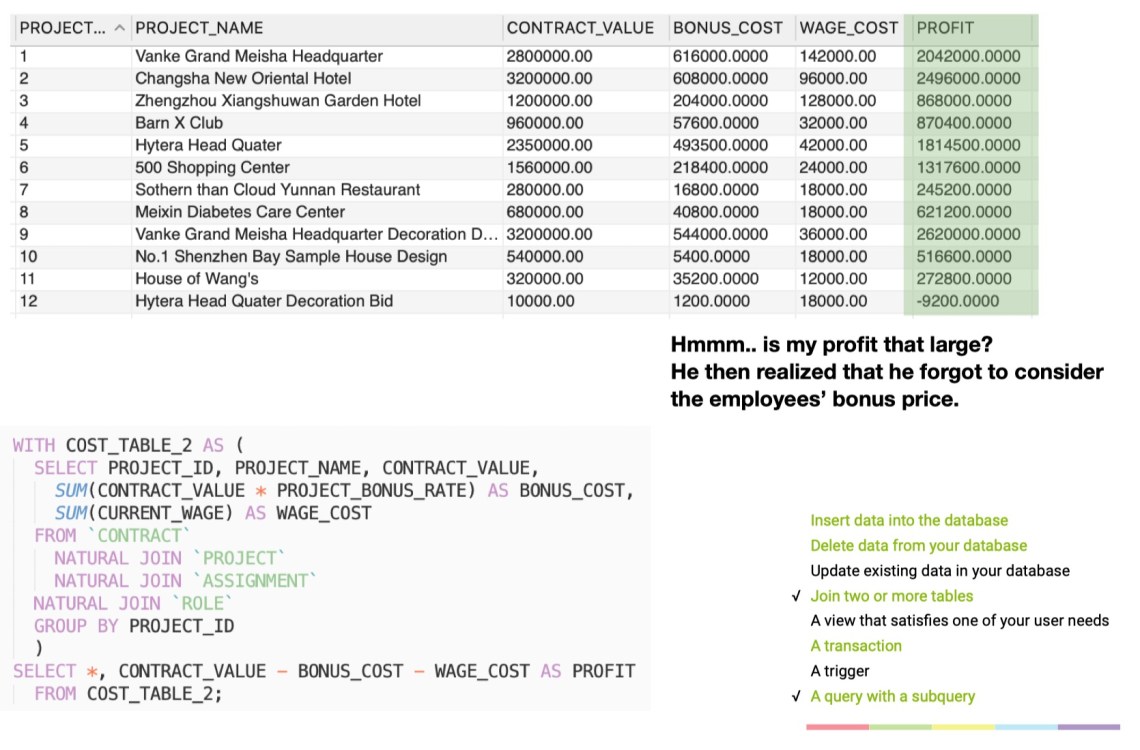Screen dimensions: 1140x750
Task: Click the sort arrow in the PROJECT column header
Action: pos(120,28)
